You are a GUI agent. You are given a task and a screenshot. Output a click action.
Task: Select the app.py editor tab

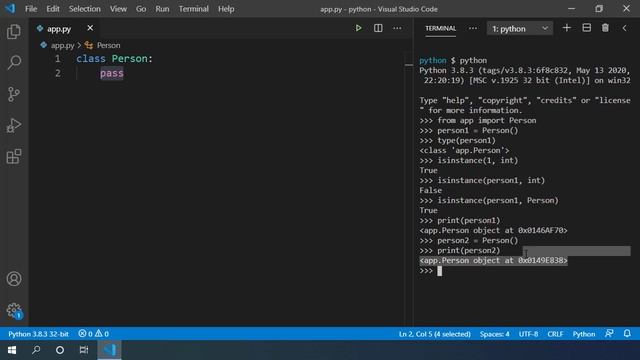[x=59, y=29]
